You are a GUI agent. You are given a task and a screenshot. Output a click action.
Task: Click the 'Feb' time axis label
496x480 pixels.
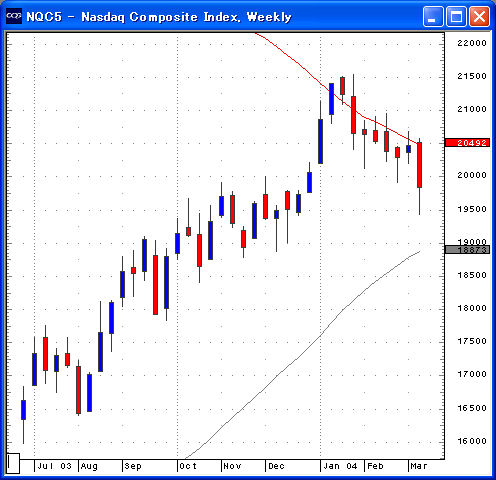(375, 466)
